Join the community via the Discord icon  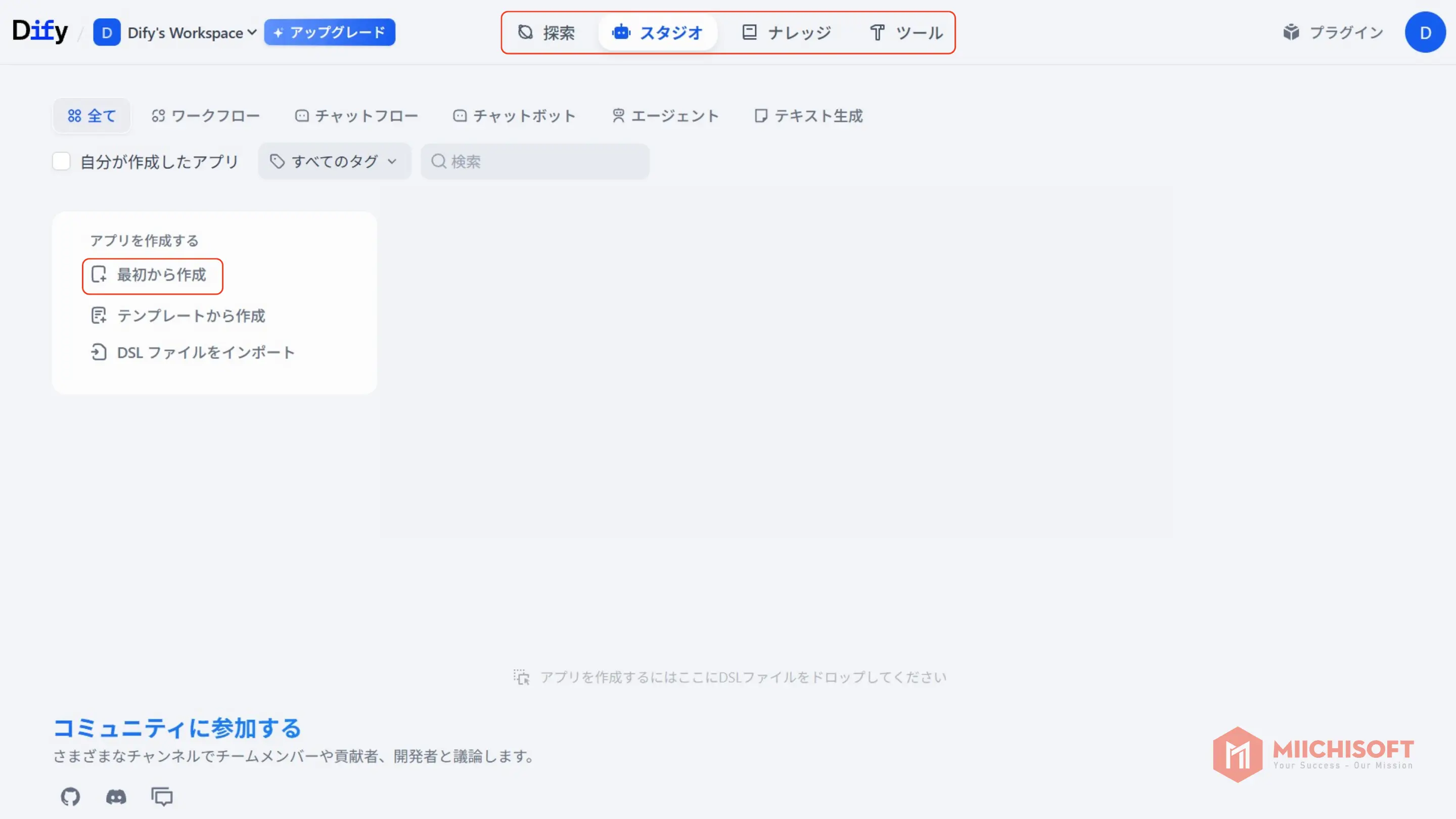116,797
